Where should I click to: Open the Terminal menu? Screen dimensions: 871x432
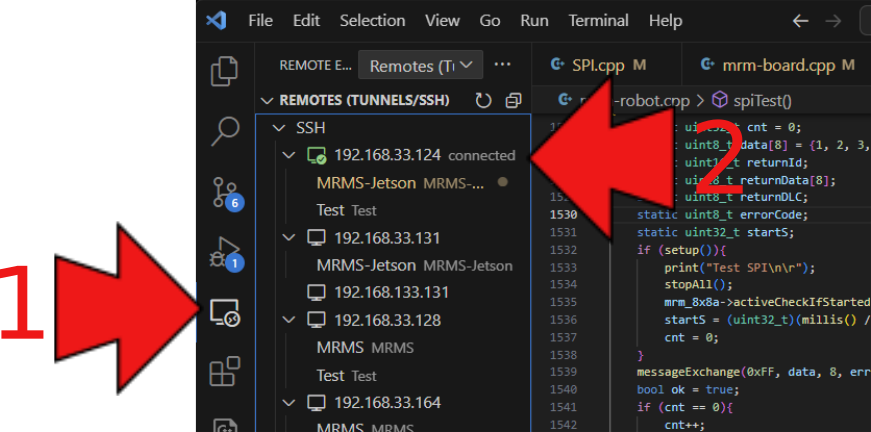coord(600,21)
